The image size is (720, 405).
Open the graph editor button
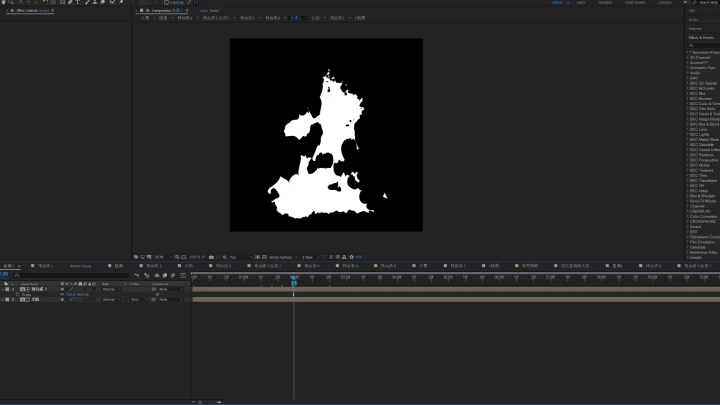(x=183, y=276)
